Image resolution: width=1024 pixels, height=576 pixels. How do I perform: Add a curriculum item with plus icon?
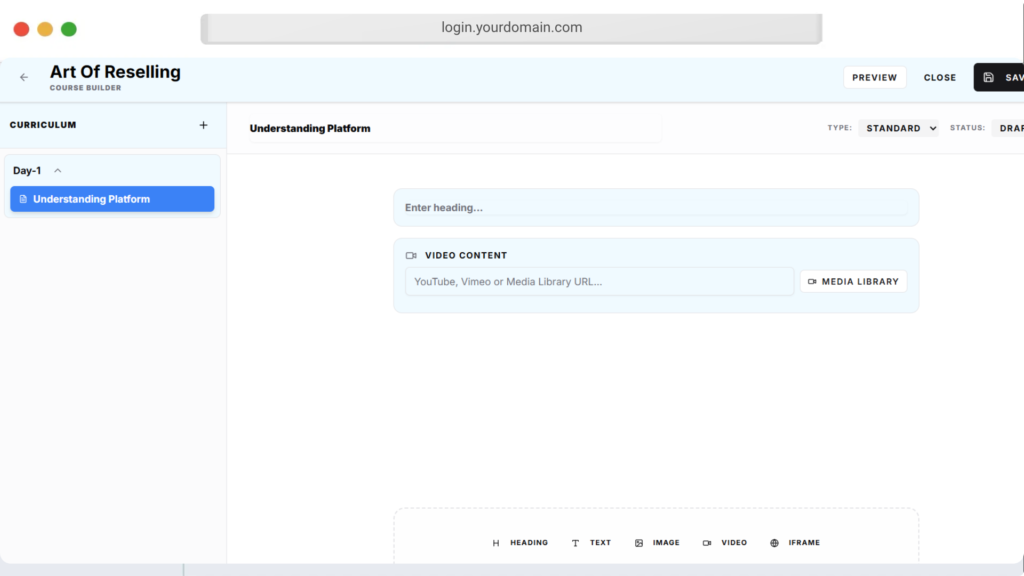pos(203,125)
